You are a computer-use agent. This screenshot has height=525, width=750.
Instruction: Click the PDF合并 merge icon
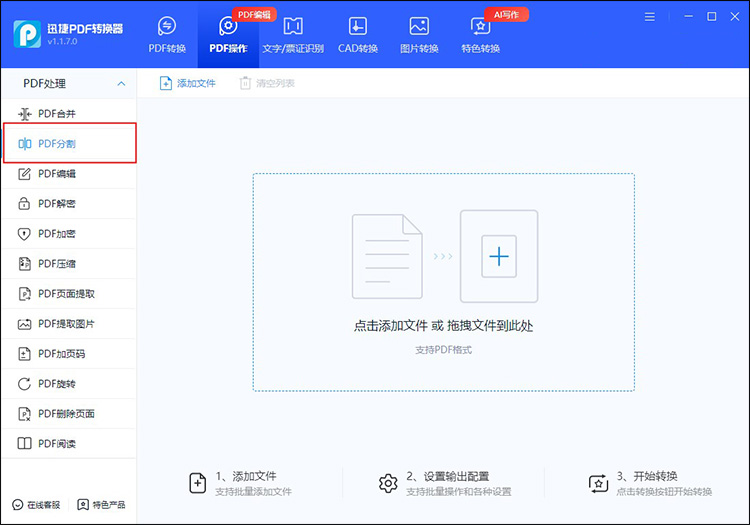[24, 114]
